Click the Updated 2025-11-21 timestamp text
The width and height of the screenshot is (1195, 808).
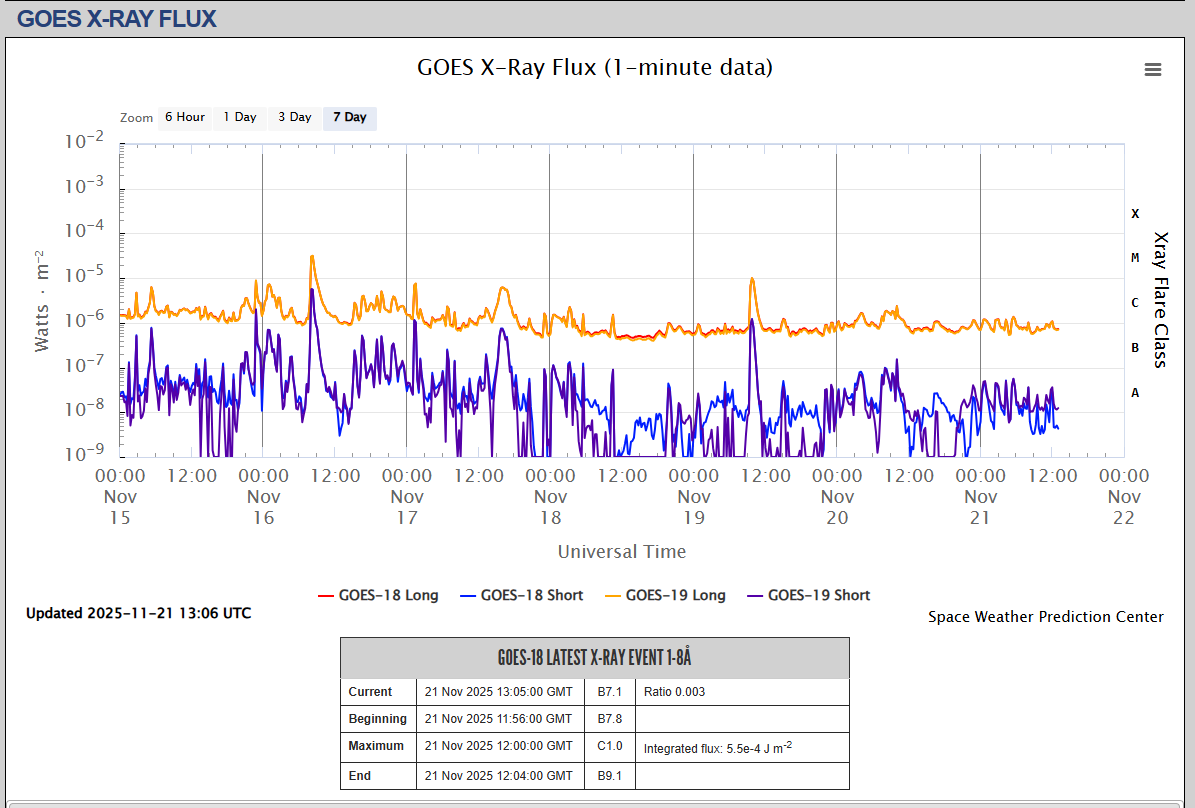pos(138,613)
